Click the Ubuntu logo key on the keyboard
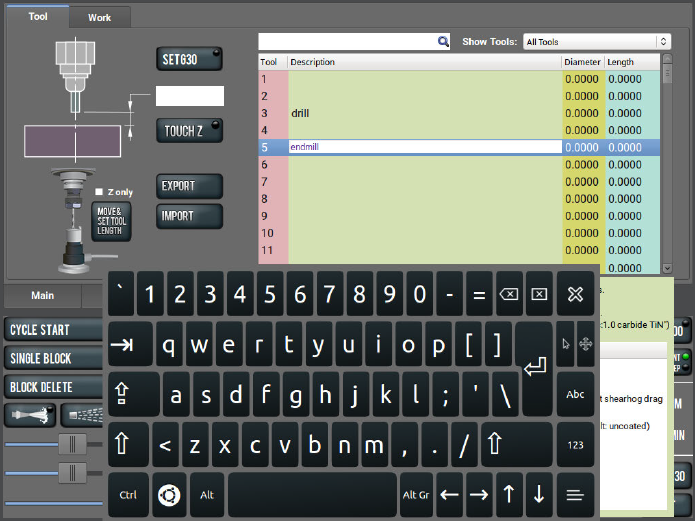This screenshot has height=521, width=695. coord(166,494)
